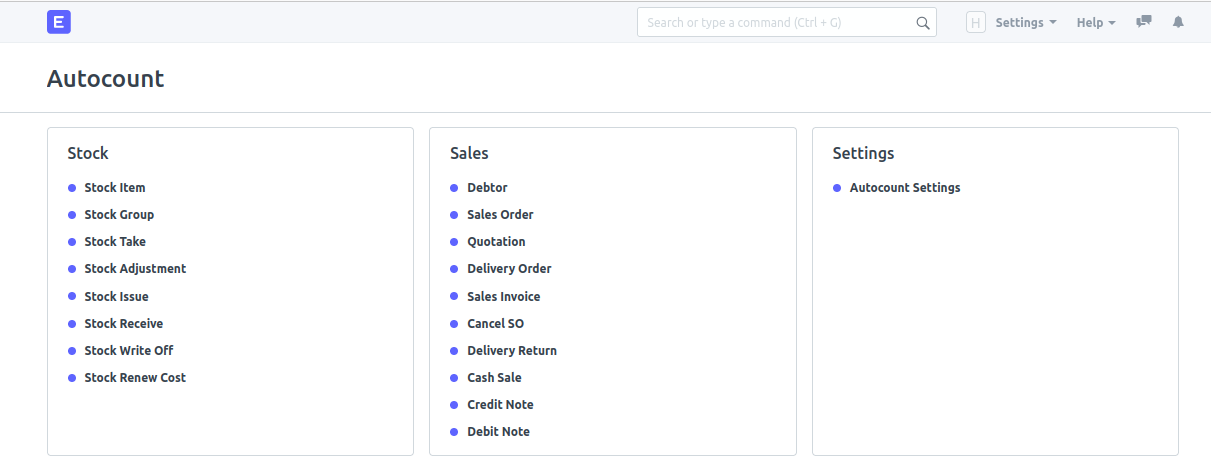Open Stock Adjustment link

click(x=135, y=269)
